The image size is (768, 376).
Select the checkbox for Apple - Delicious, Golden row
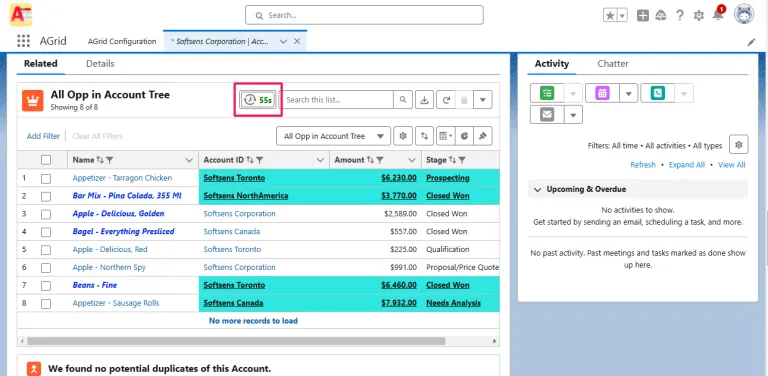[x=46, y=214]
